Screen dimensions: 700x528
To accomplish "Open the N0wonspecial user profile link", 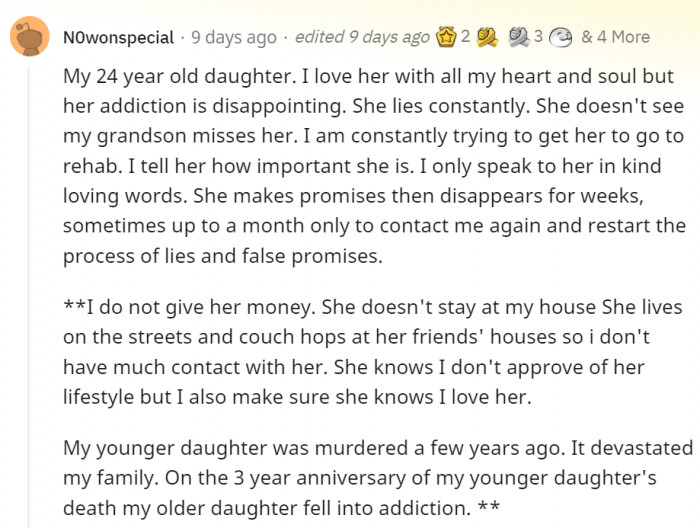I will point(120,37).
